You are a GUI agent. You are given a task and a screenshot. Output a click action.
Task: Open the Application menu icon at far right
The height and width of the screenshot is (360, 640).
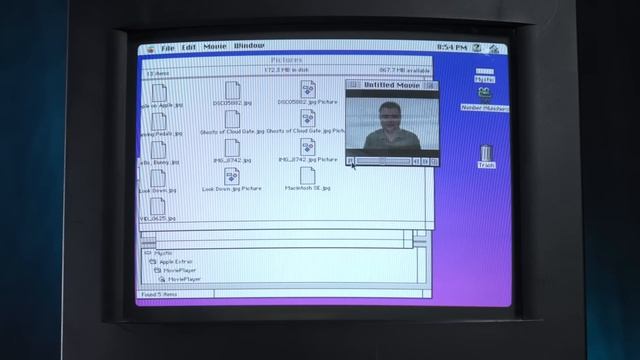(x=494, y=49)
